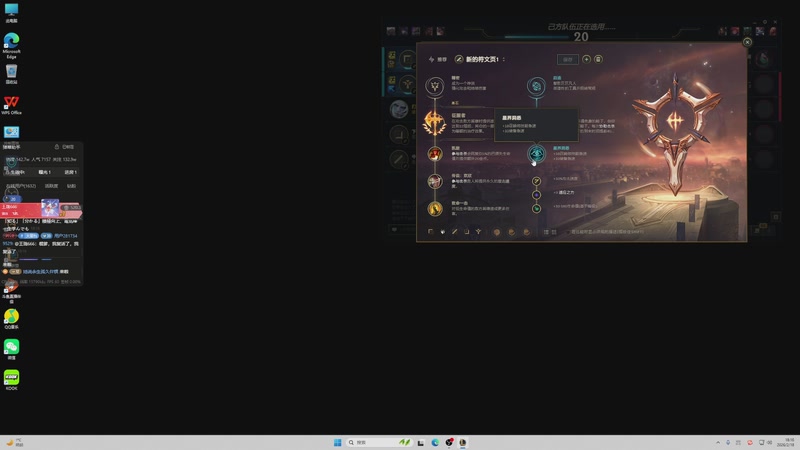Open Task View on the taskbar
This screenshot has width=800, height=450.
pyautogui.click(x=420, y=442)
